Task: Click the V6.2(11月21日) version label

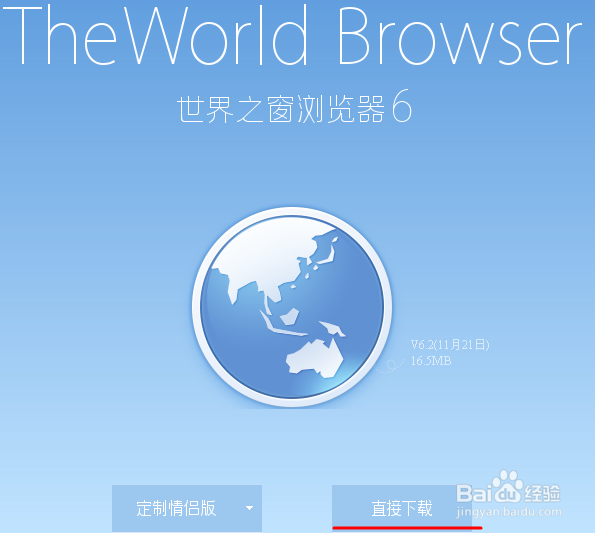Action: pyautogui.click(x=450, y=344)
